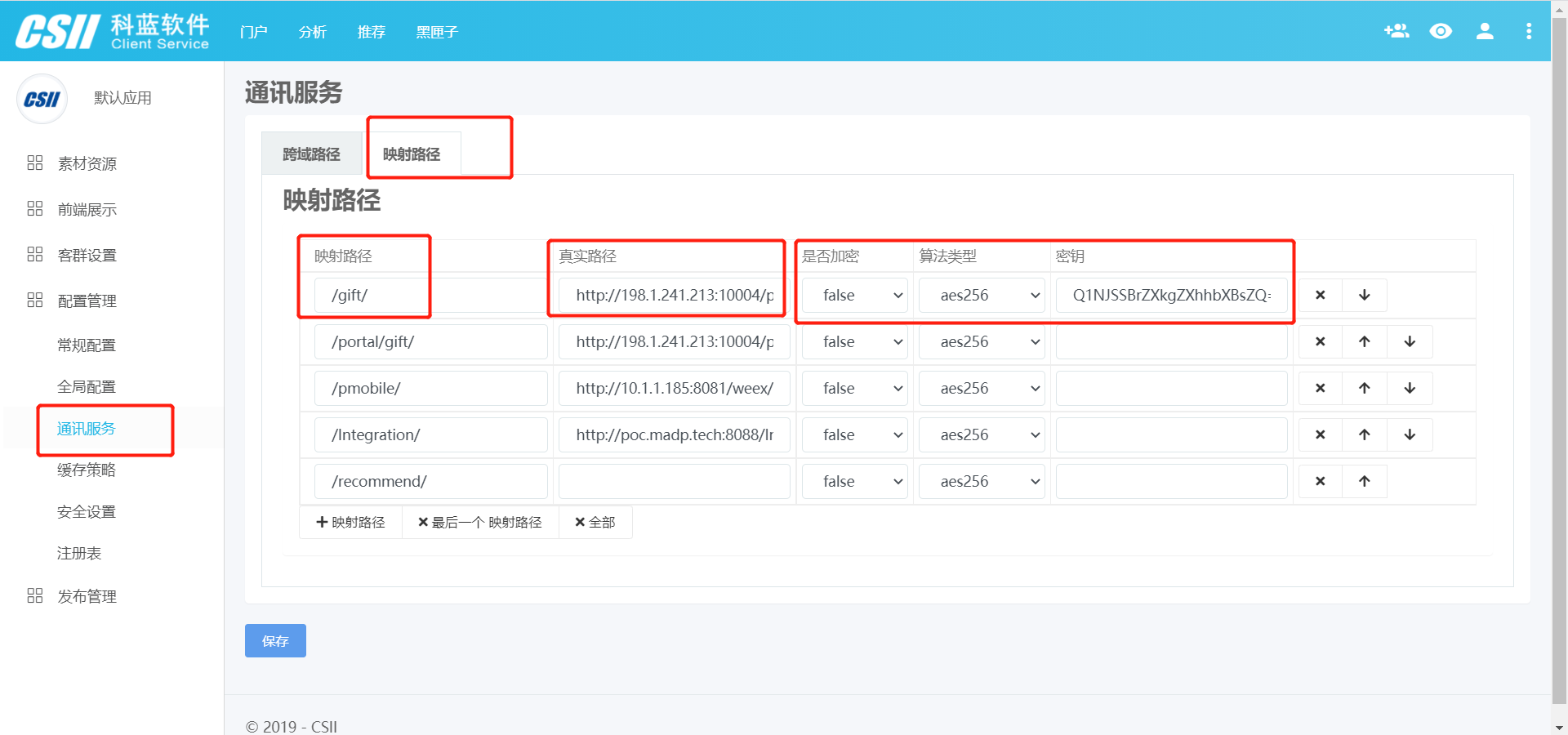This screenshot has height=735, width=1568.
Task: Open 全局配置 in sidebar
Action: 87,386
